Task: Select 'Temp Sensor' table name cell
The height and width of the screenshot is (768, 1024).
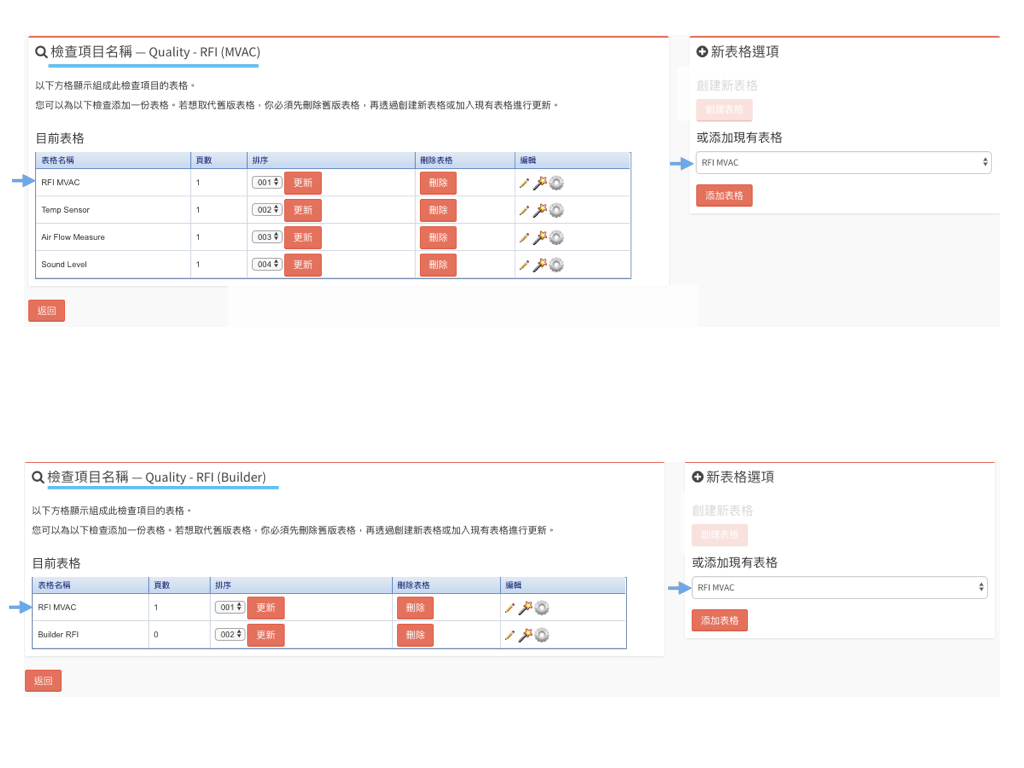Action: point(113,210)
